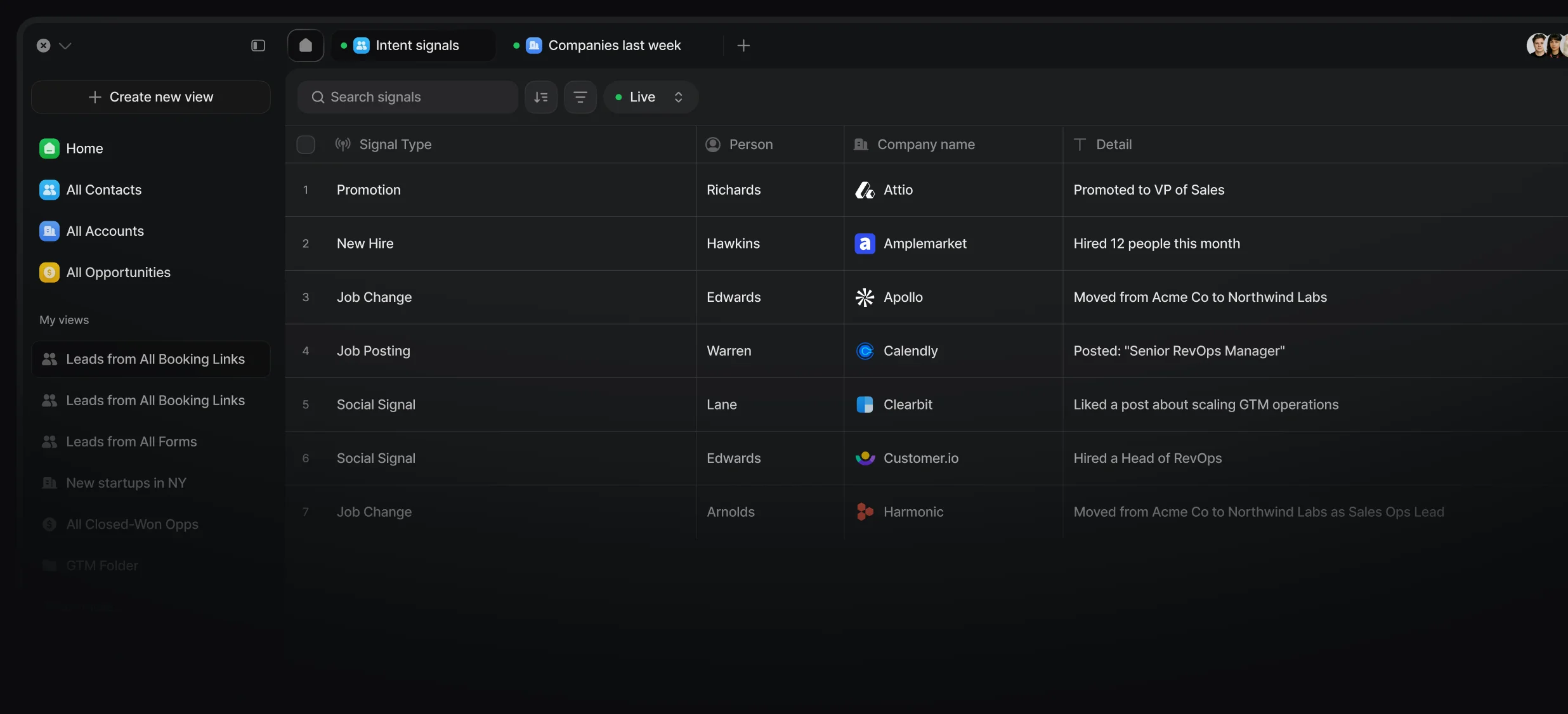
Task: Click the detail Hired a Head of RevOps
Action: click(x=1147, y=458)
